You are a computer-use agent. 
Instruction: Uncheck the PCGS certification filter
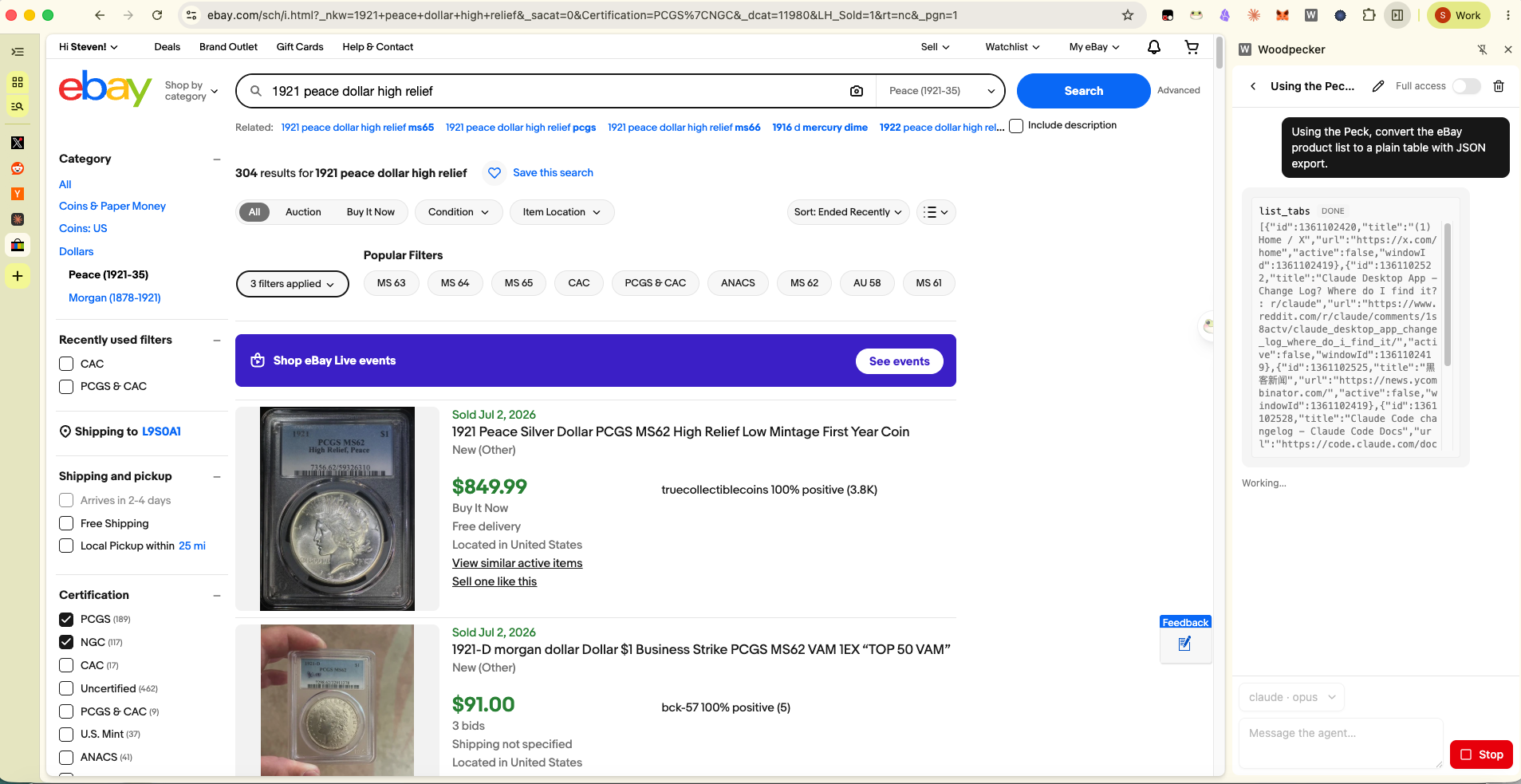[66, 619]
